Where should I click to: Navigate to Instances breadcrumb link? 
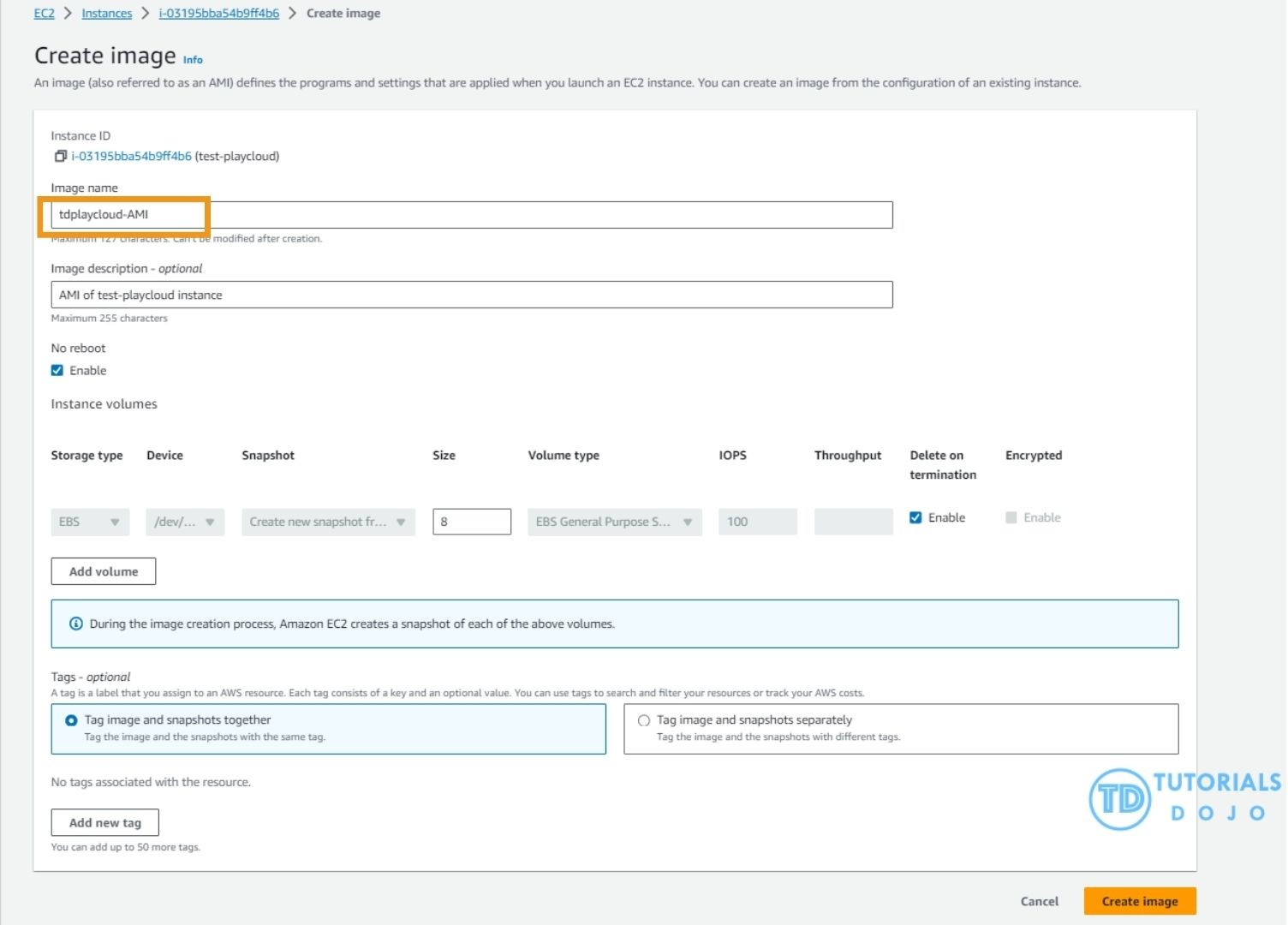coord(106,14)
